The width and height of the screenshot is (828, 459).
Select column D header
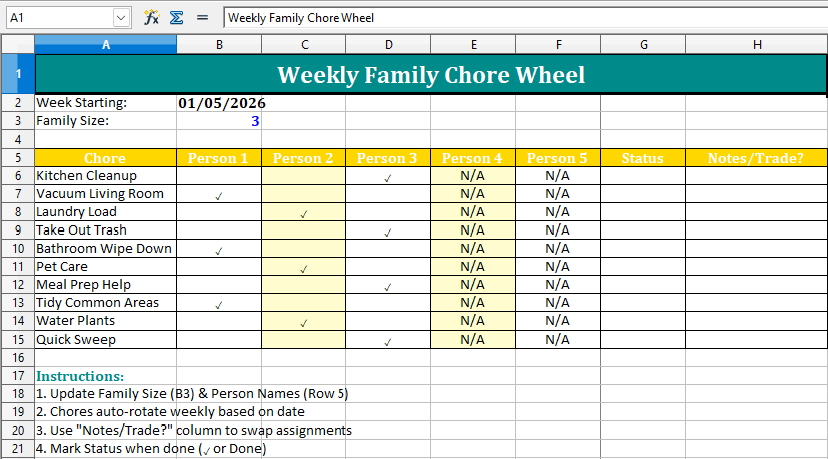(x=388, y=44)
